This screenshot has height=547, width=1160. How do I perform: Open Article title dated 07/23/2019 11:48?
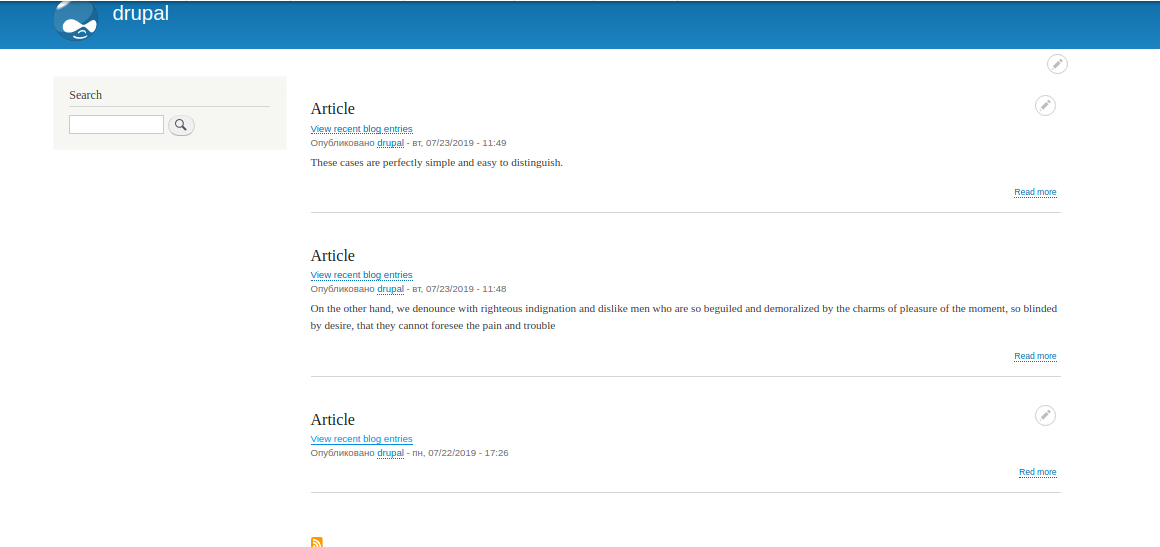click(x=333, y=255)
